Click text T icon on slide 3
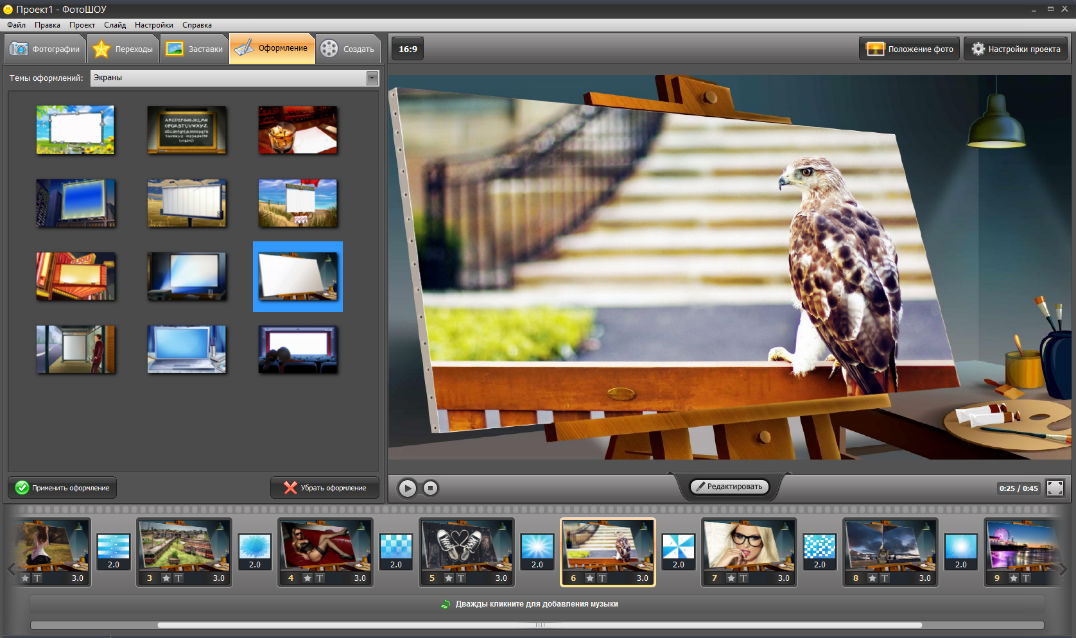Screen dimensions: 1076x638 pos(178,578)
